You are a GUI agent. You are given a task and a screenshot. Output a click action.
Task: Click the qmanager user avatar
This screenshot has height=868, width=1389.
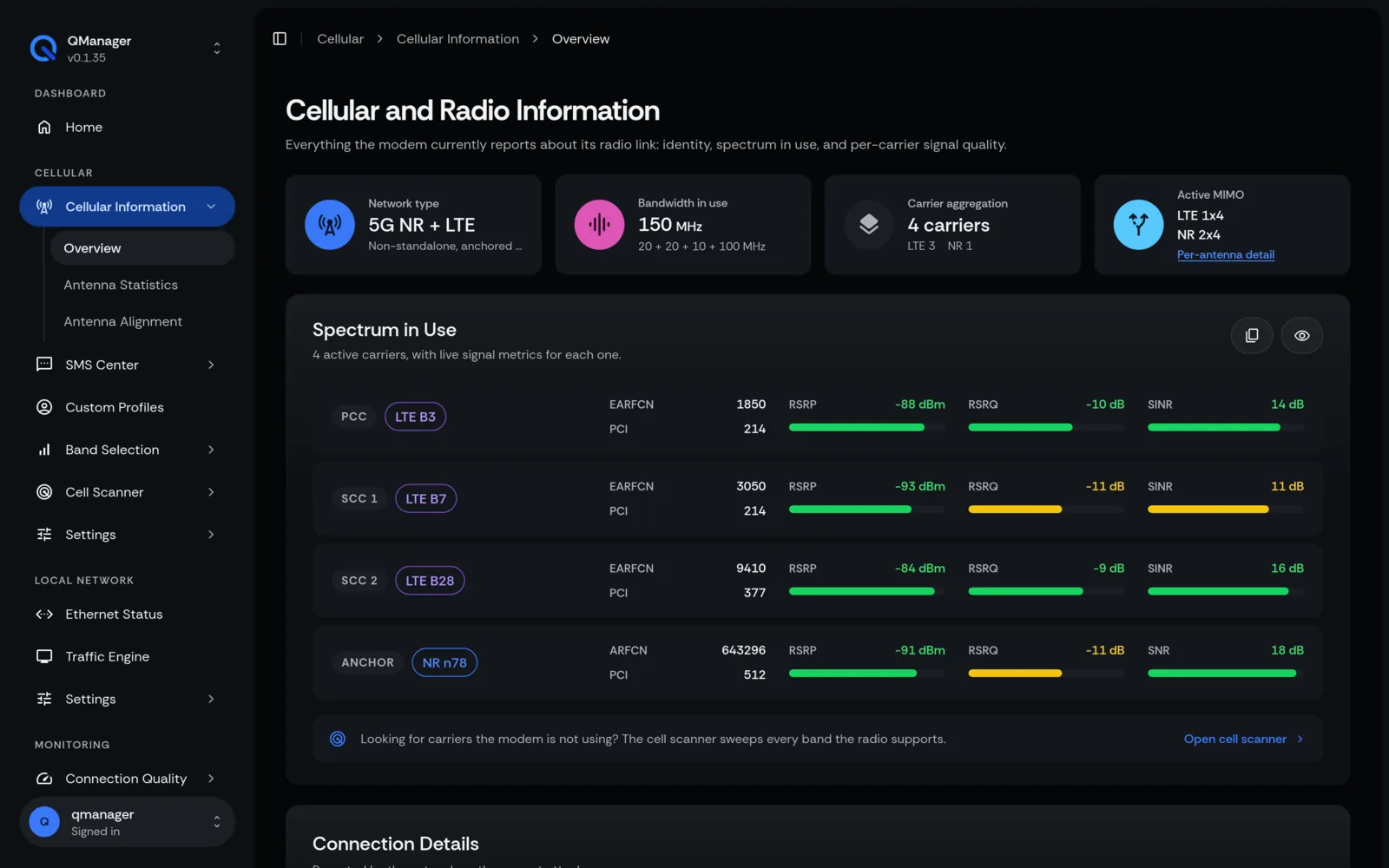(x=44, y=821)
